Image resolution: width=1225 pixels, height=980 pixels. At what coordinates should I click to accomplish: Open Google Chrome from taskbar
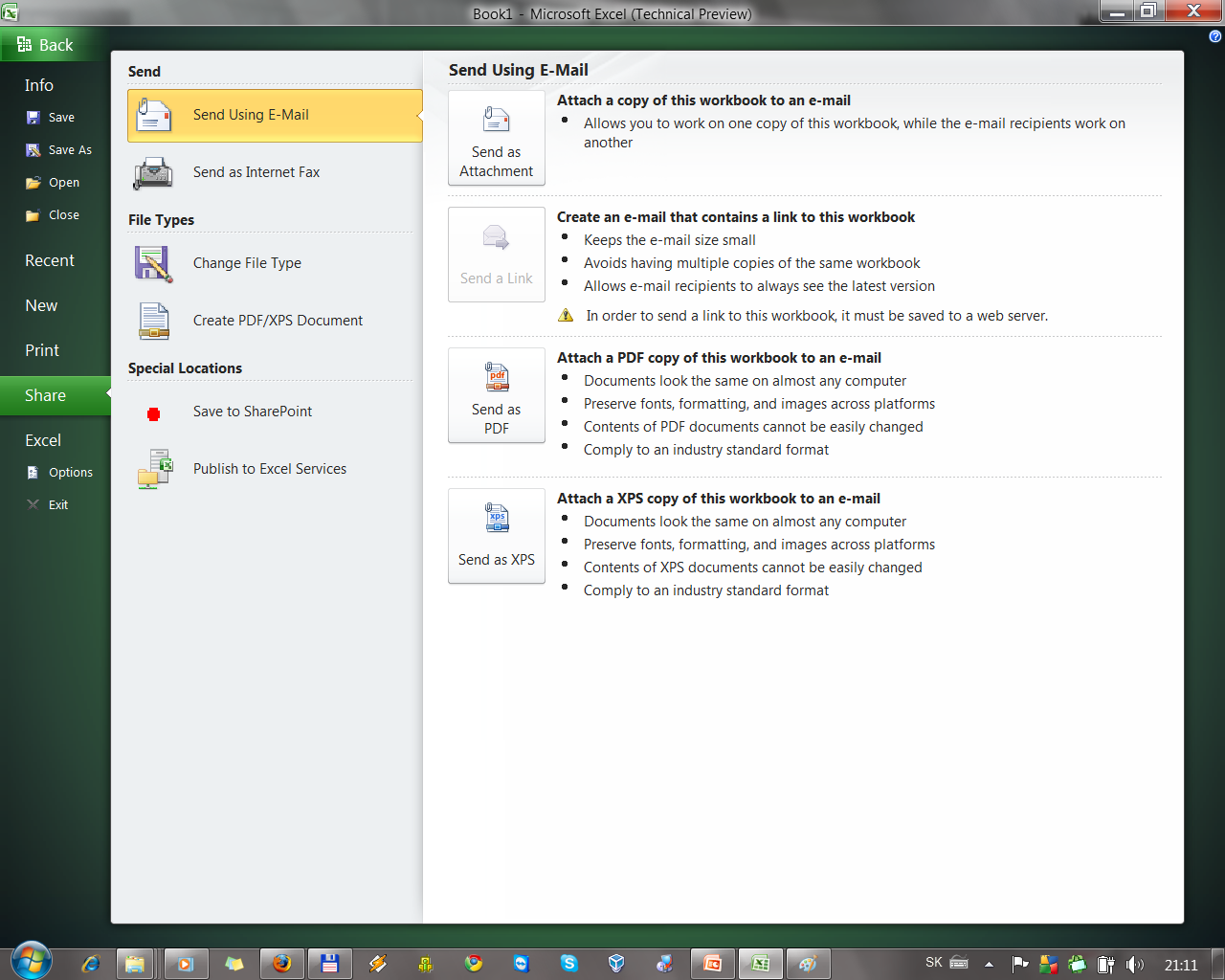[x=474, y=964]
